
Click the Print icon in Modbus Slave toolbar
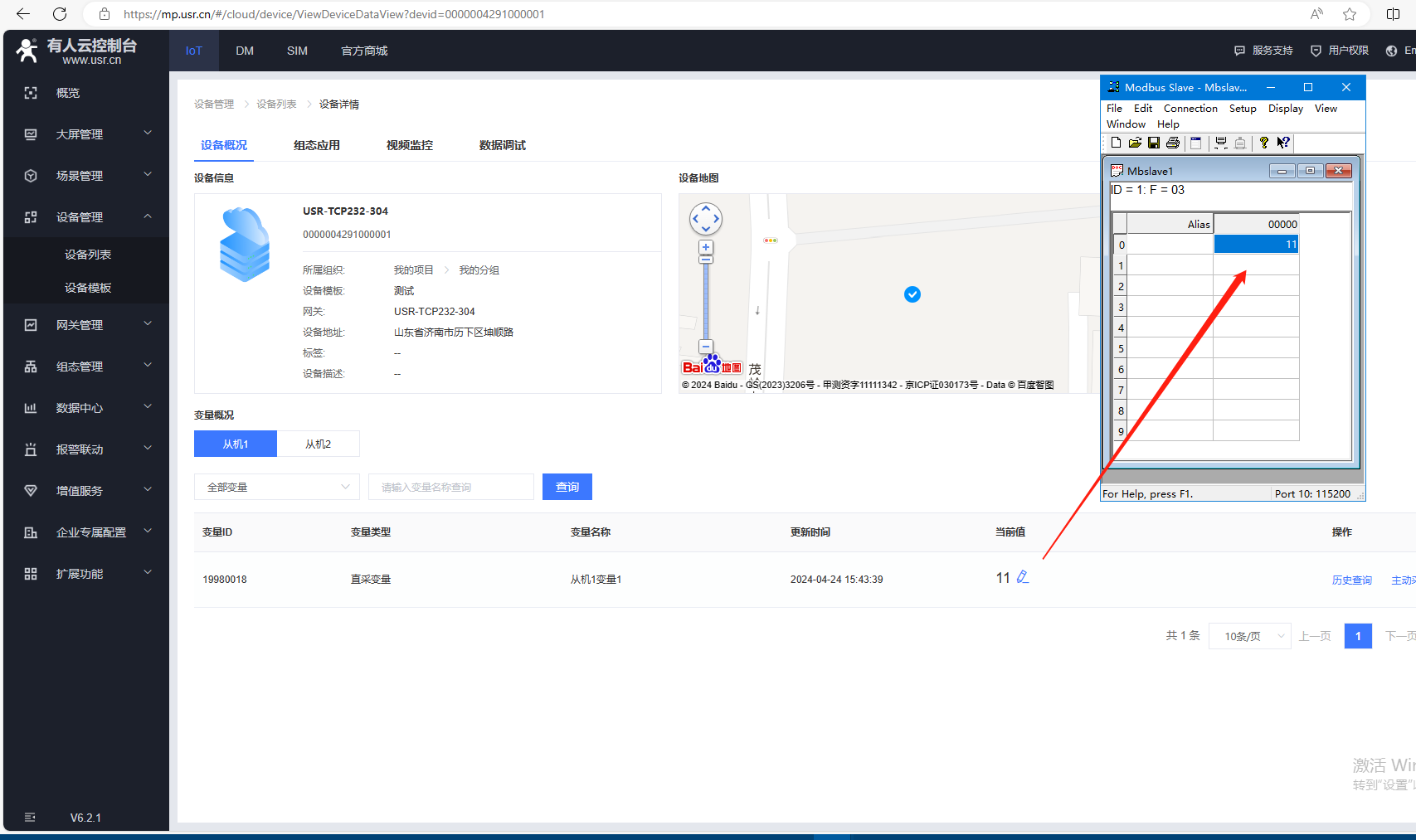[x=1172, y=143]
